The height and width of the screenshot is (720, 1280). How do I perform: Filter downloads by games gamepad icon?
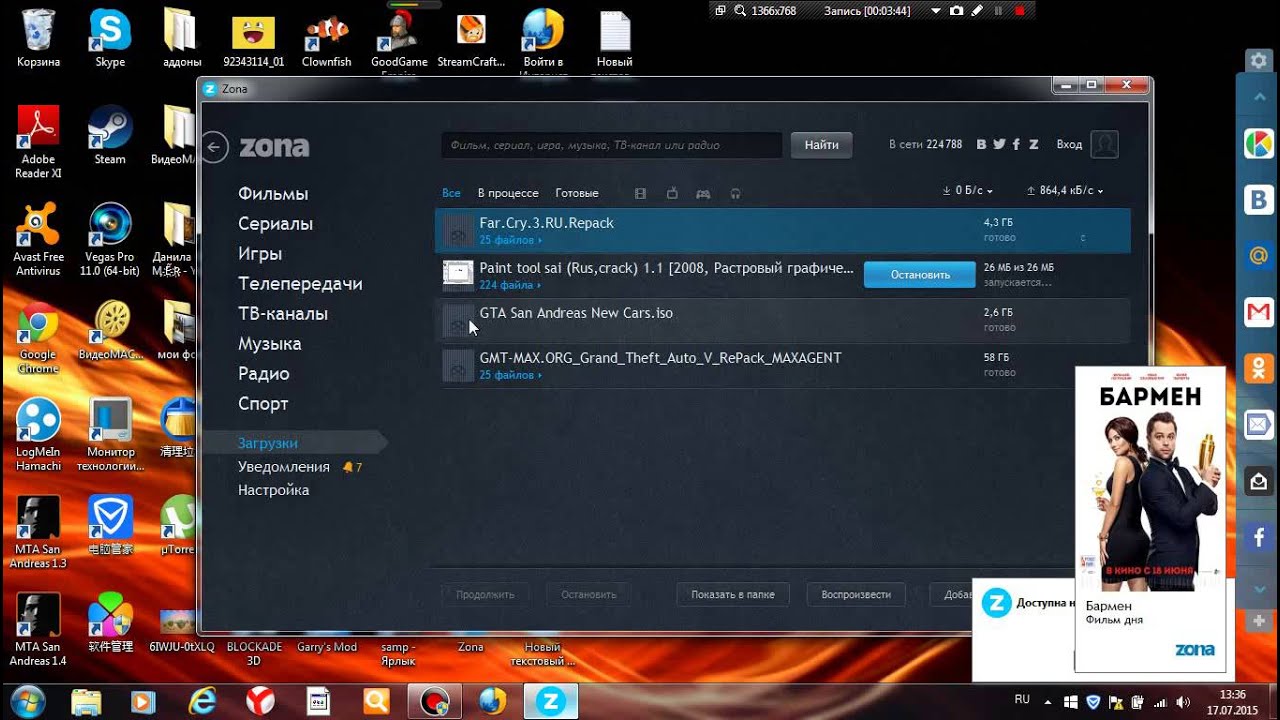click(703, 193)
